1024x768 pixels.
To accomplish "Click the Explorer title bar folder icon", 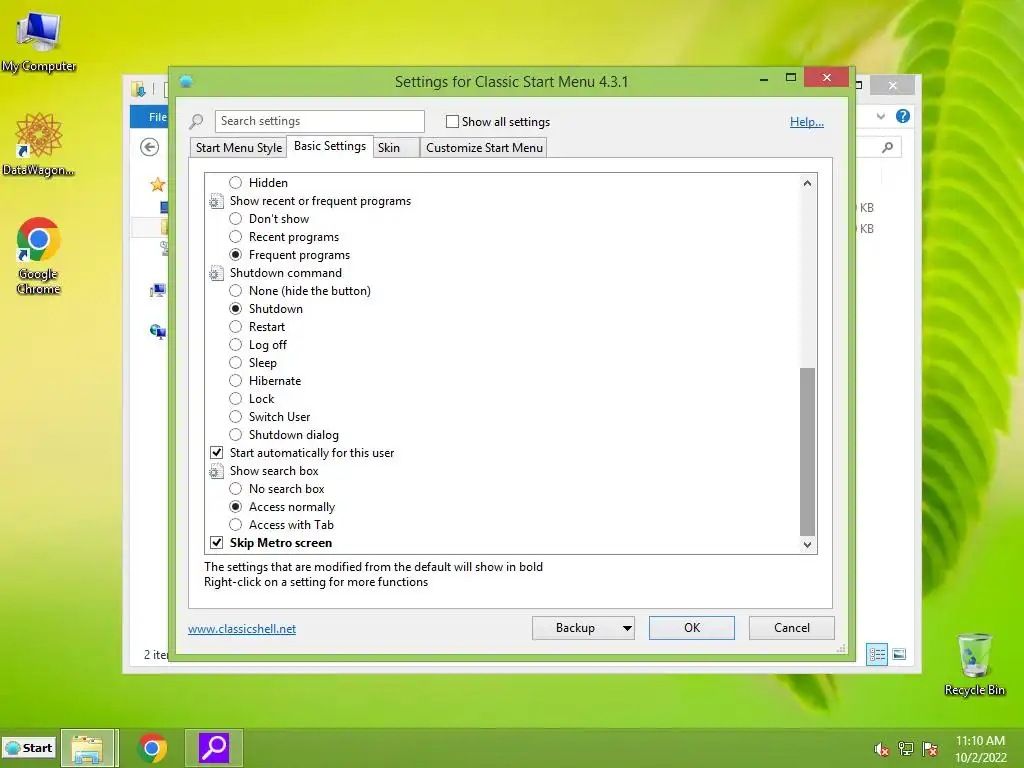I will tap(138, 88).
